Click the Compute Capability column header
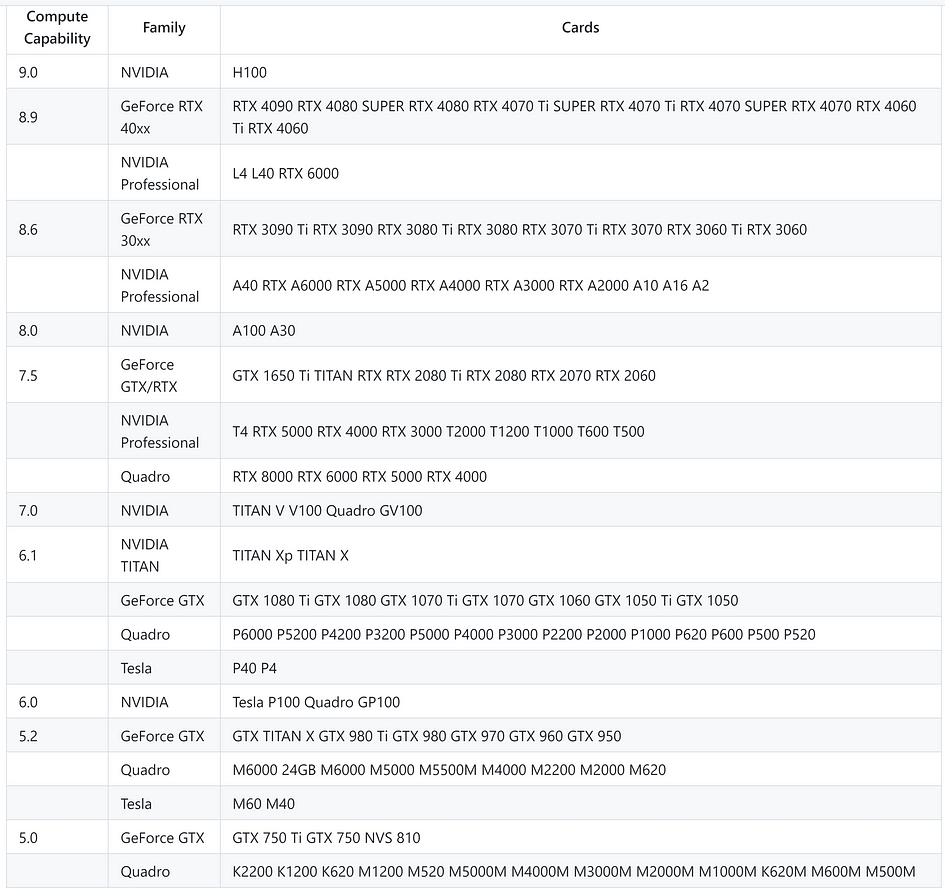Image resolution: width=945 pixels, height=894 pixels. click(57, 28)
